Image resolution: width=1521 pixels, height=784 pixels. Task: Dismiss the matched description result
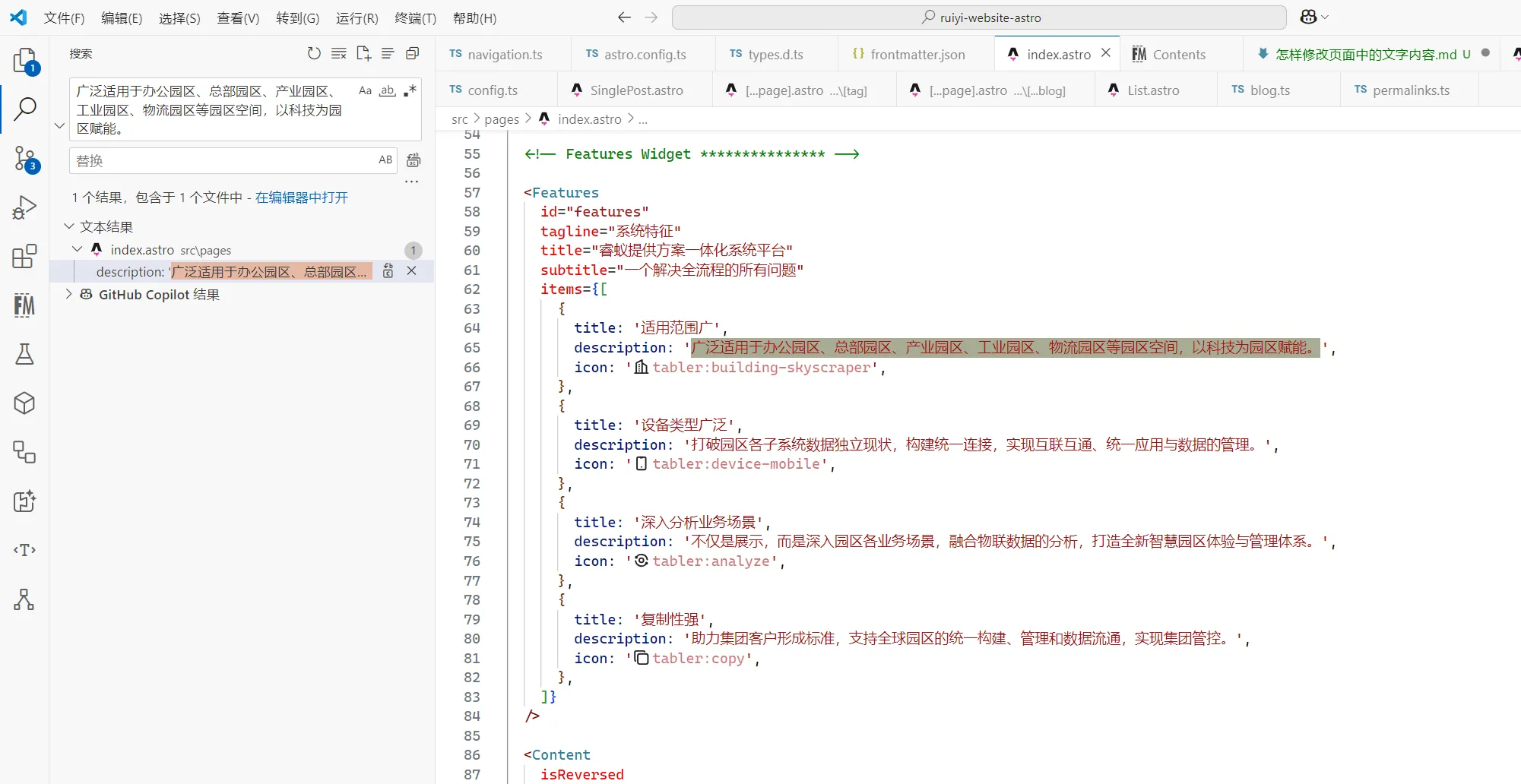(x=411, y=271)
